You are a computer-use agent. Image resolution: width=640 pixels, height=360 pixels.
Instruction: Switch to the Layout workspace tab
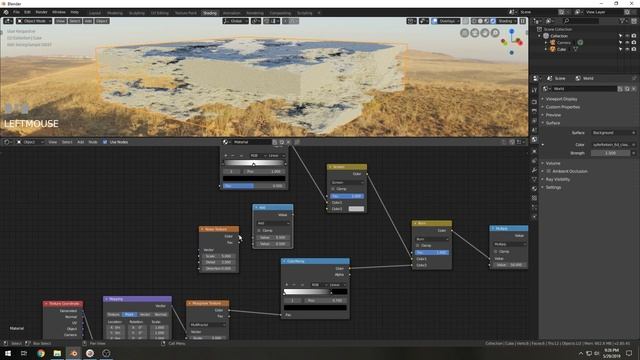tap(95, 13)
